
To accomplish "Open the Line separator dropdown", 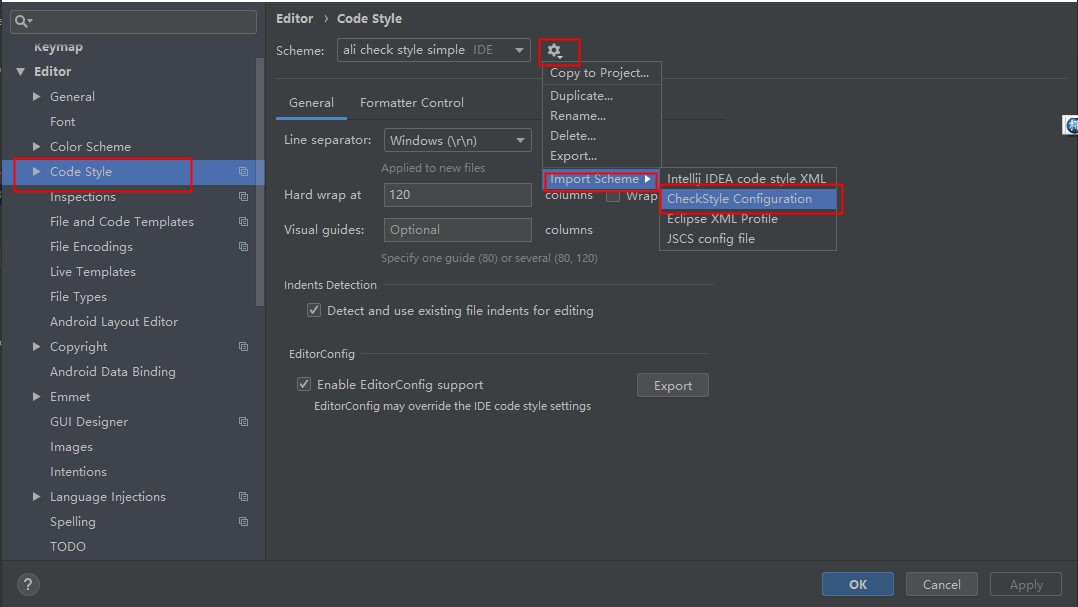I will coord(457,141).
